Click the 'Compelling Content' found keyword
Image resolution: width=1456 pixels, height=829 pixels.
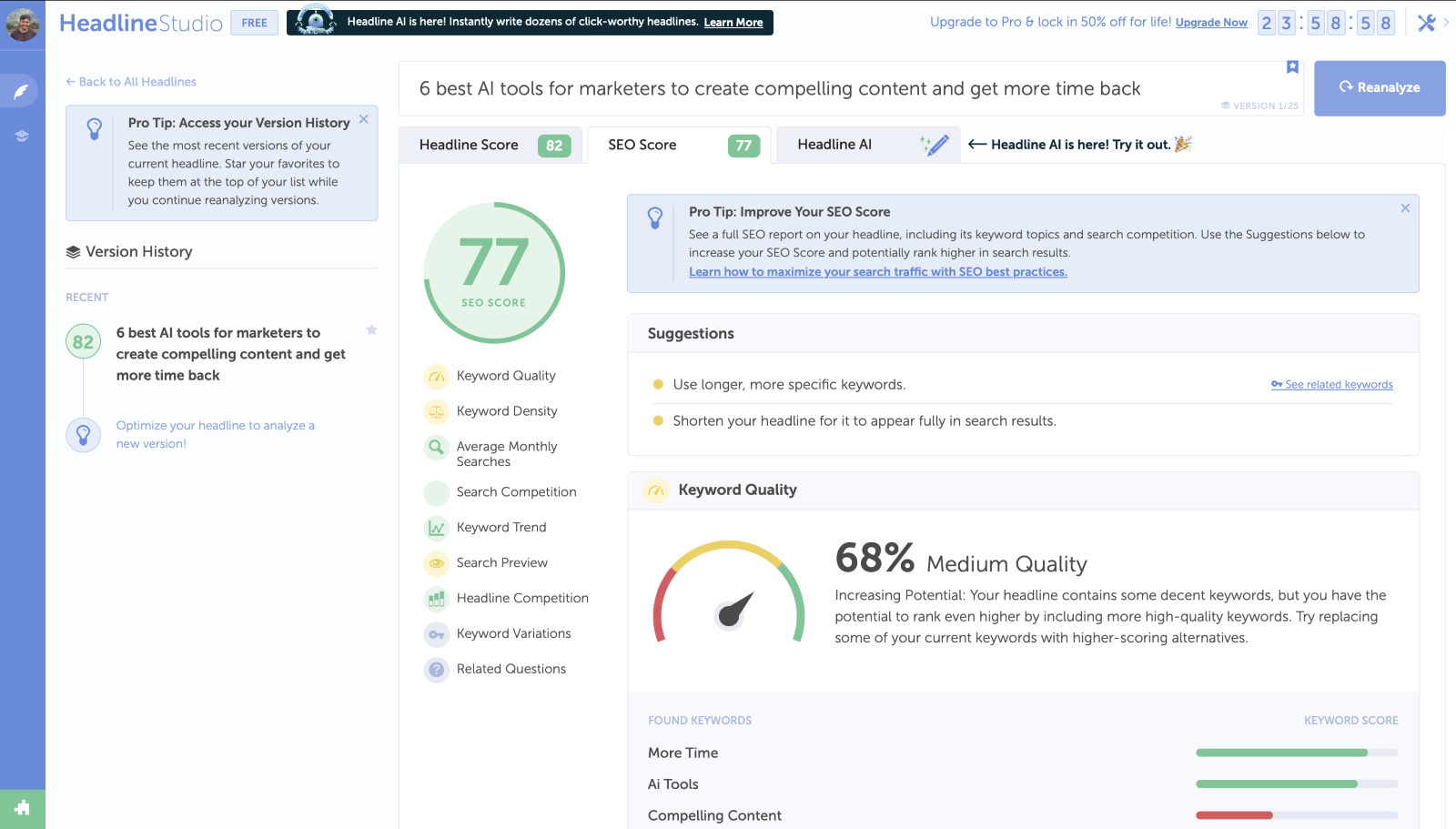point(714,816)
